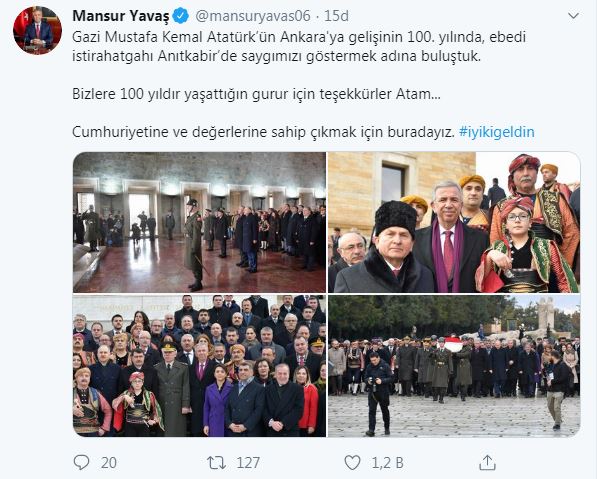Click the @mansuryavas06 handle
597x479 pixels.
(253, 16)
